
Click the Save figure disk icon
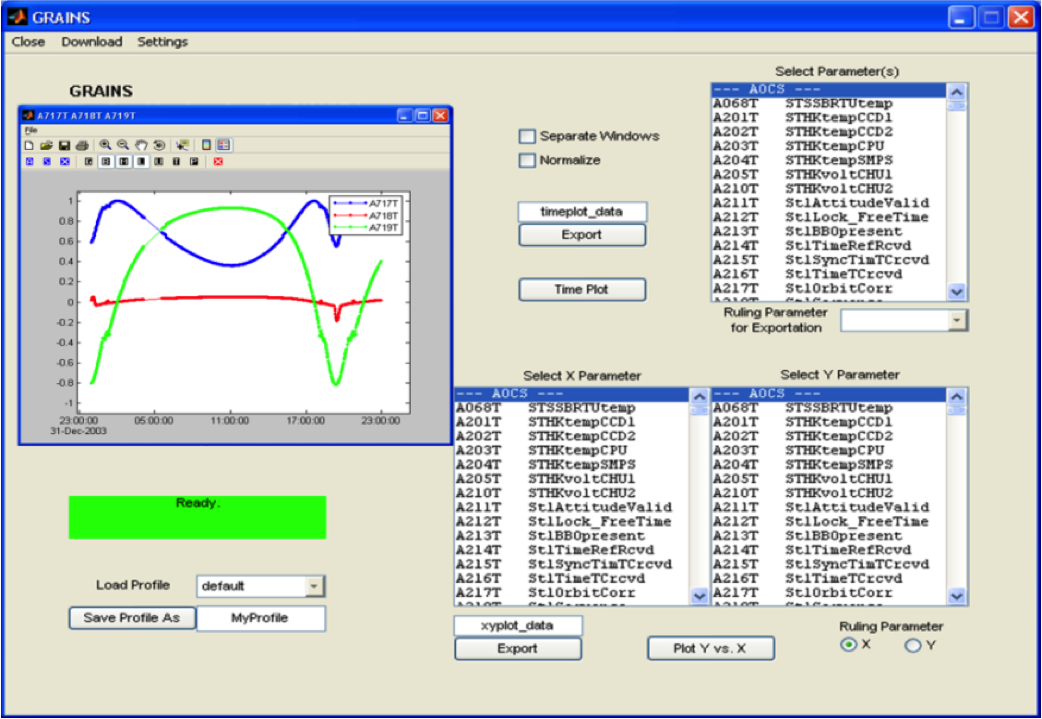(63, 145)
